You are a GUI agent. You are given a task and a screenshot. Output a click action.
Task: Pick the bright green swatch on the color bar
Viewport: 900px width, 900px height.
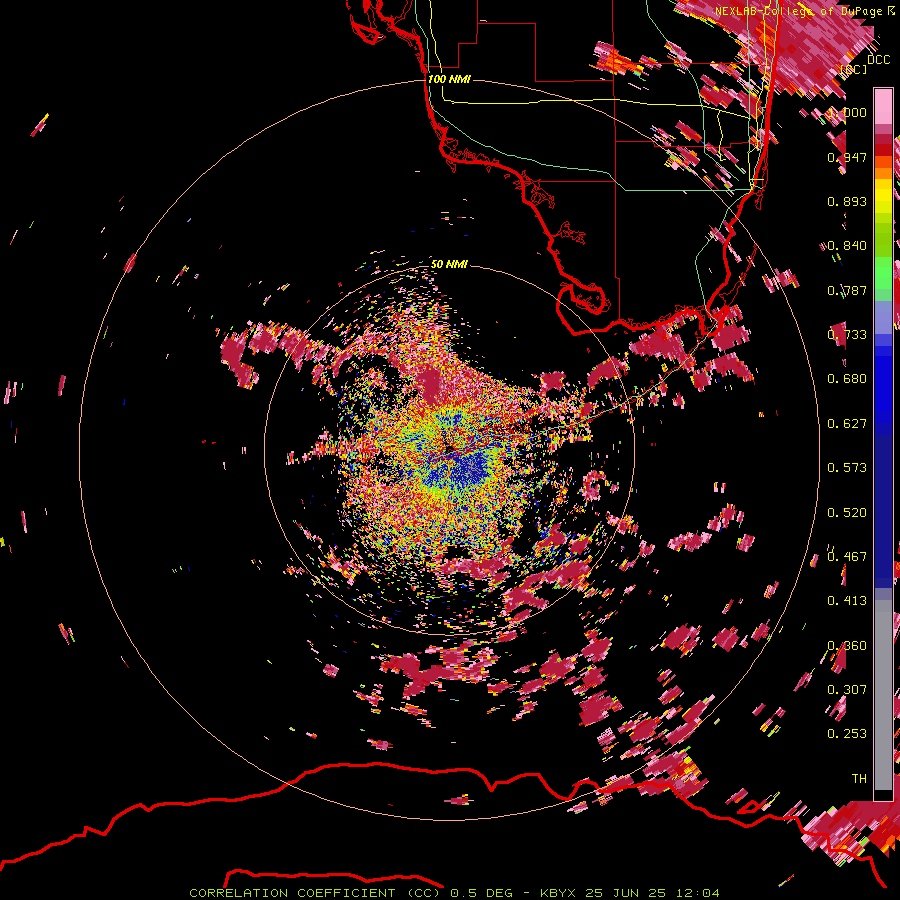click(883, 273)
